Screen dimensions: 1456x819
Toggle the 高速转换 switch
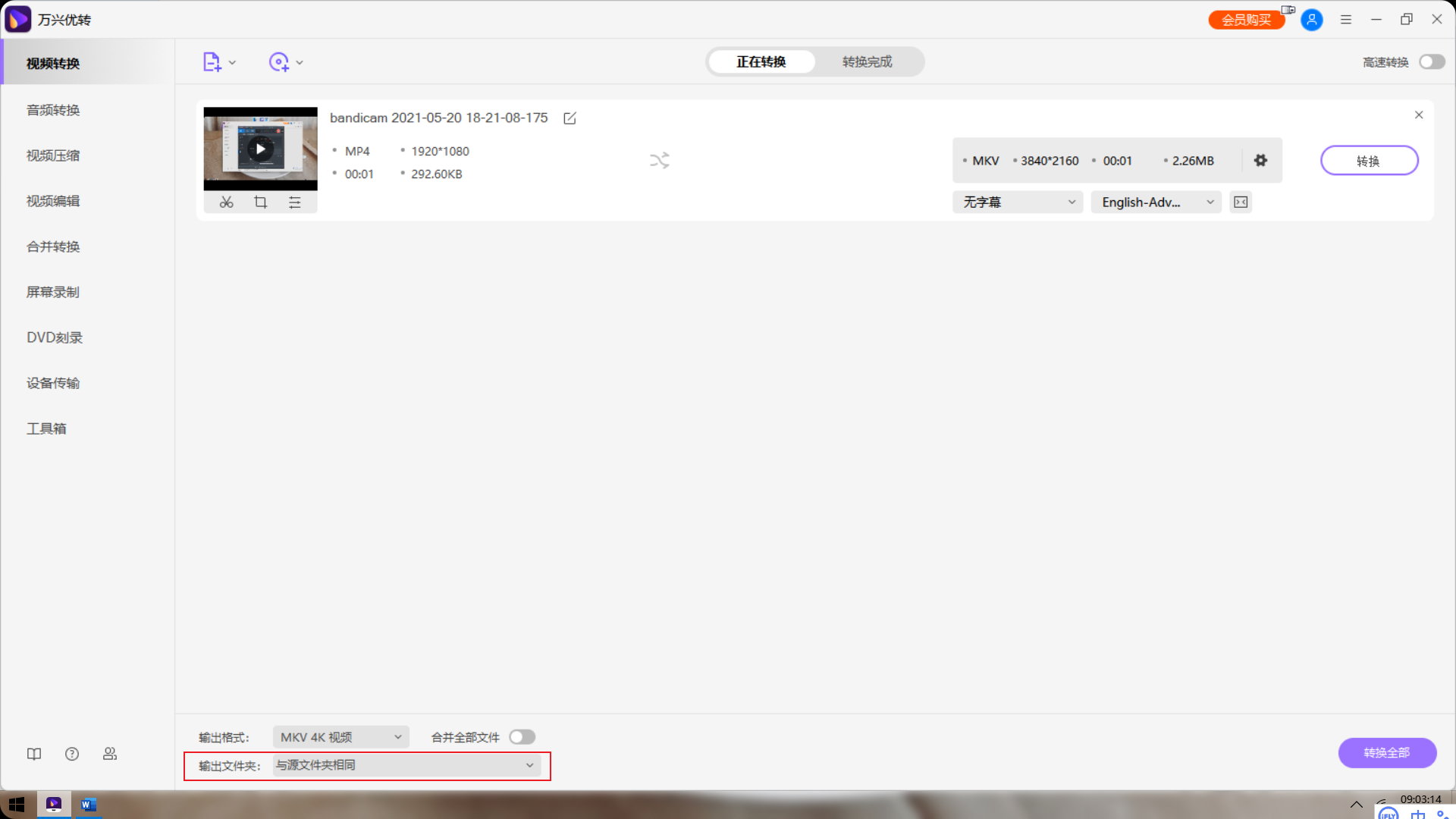click(x=1432, y=62)
